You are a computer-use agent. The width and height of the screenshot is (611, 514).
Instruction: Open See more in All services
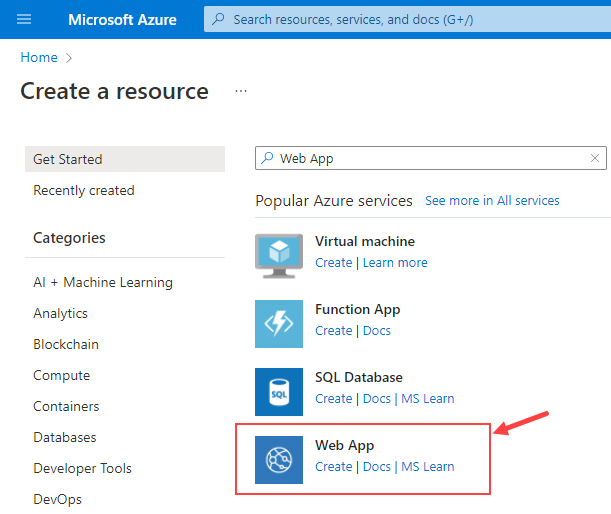pos(492,201)
